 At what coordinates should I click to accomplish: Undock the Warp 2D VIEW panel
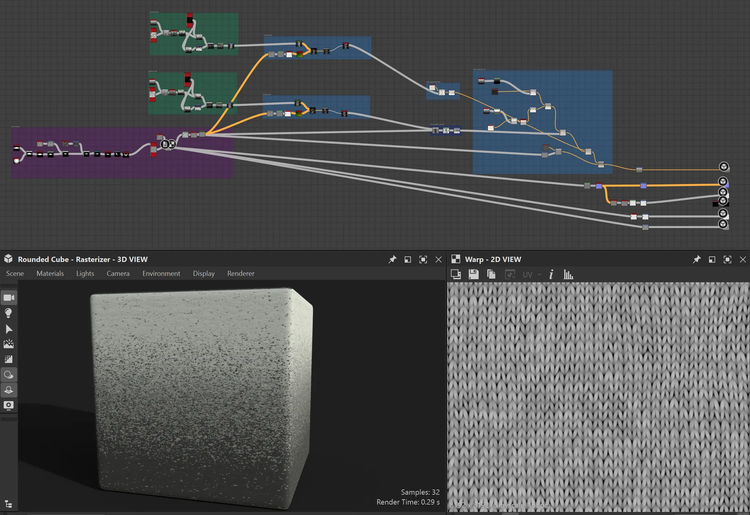711,259
